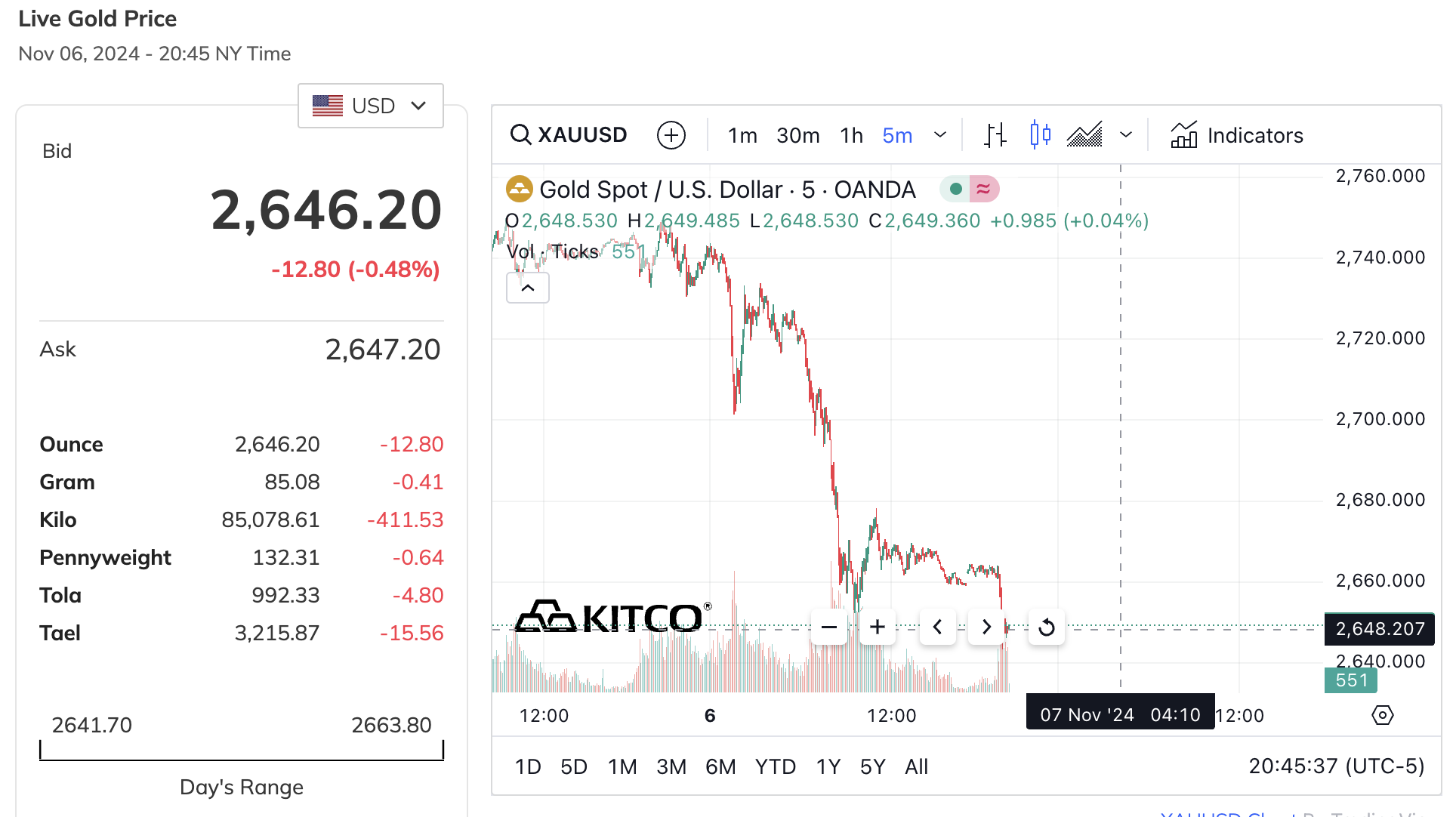Screen dimensions: 1456x817
Task: Open the USD currency dropdown
Action: pos(370,106)
